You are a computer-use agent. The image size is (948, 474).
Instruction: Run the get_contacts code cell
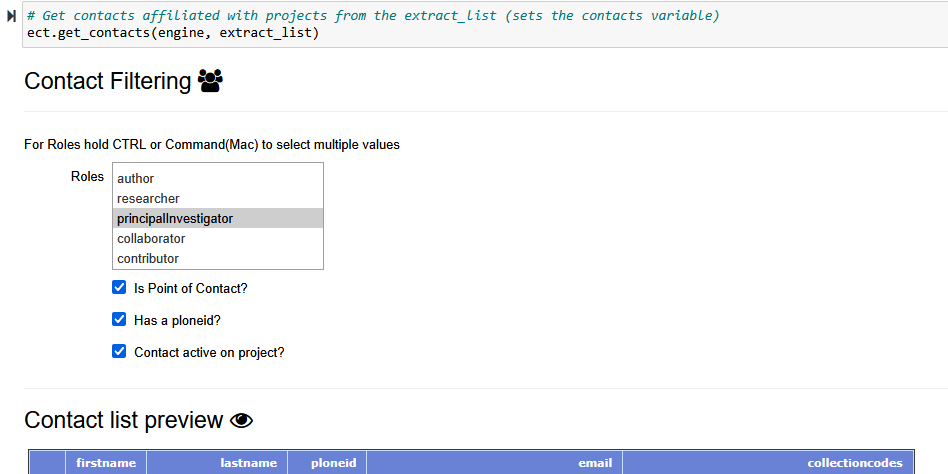11,17
